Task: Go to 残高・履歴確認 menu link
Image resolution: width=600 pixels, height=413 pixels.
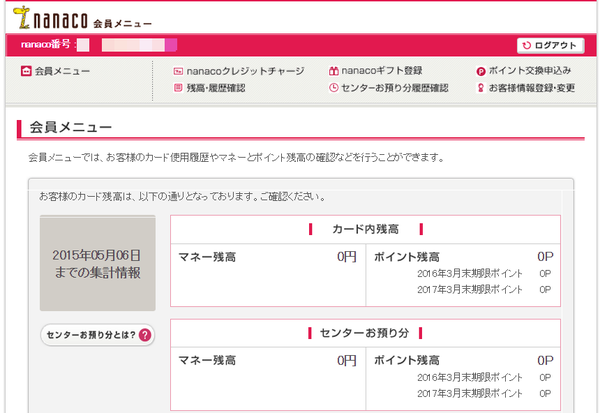Action: (210, 88)
